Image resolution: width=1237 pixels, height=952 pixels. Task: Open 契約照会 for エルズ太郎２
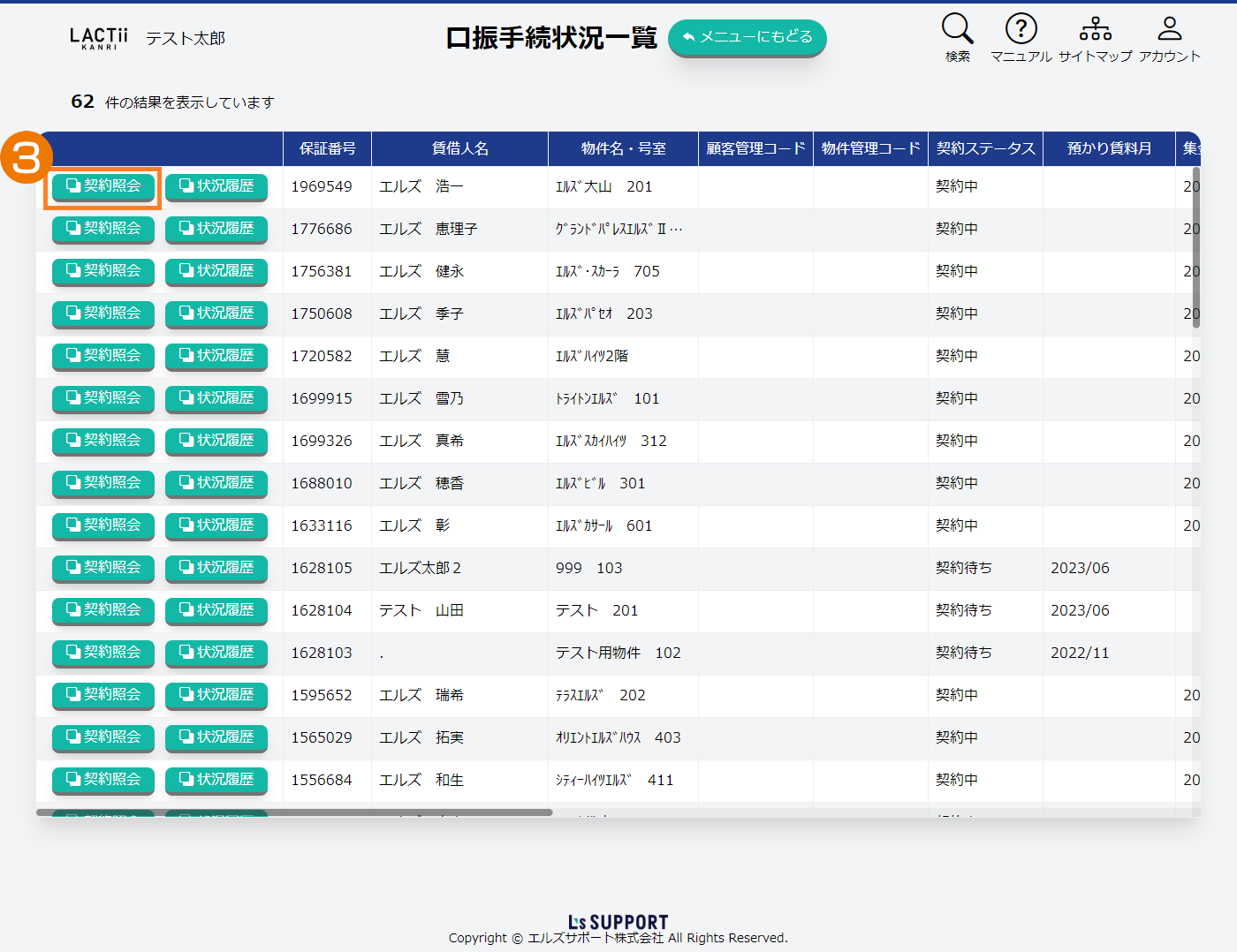[103, 568]
